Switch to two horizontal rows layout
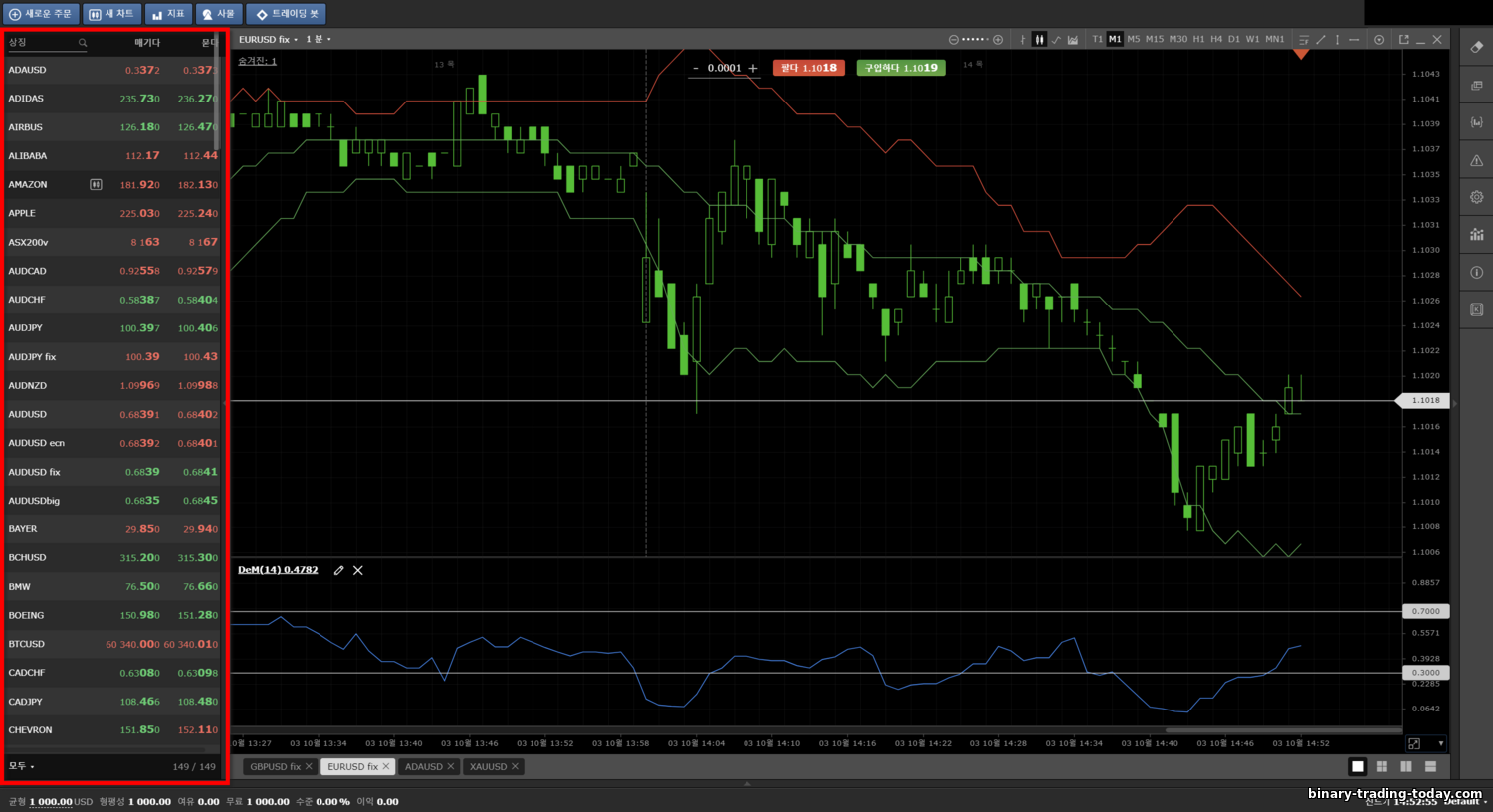 [x=1430, y=766]
